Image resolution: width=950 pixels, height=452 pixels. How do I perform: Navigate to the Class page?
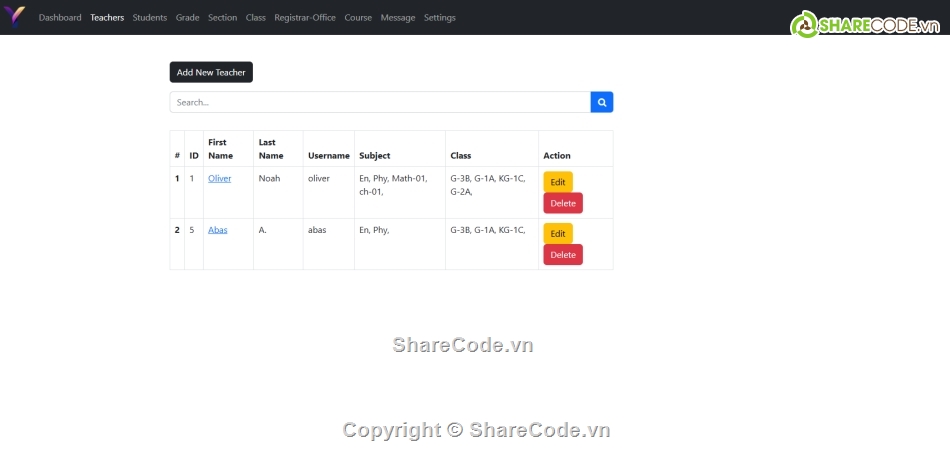tap(256, 18)
